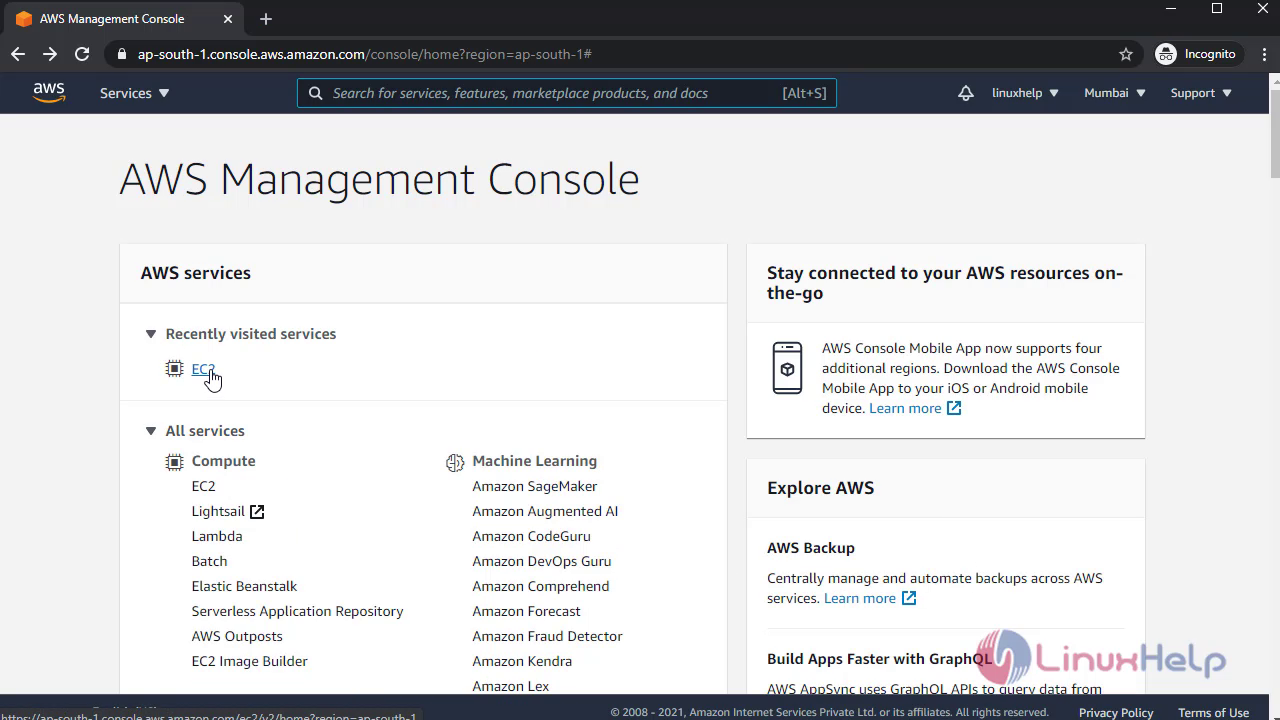Image resolution: width=1280 pixels, height=720 pixels.
Task: Click the AWS Backup heading
Action: point(811,548)
